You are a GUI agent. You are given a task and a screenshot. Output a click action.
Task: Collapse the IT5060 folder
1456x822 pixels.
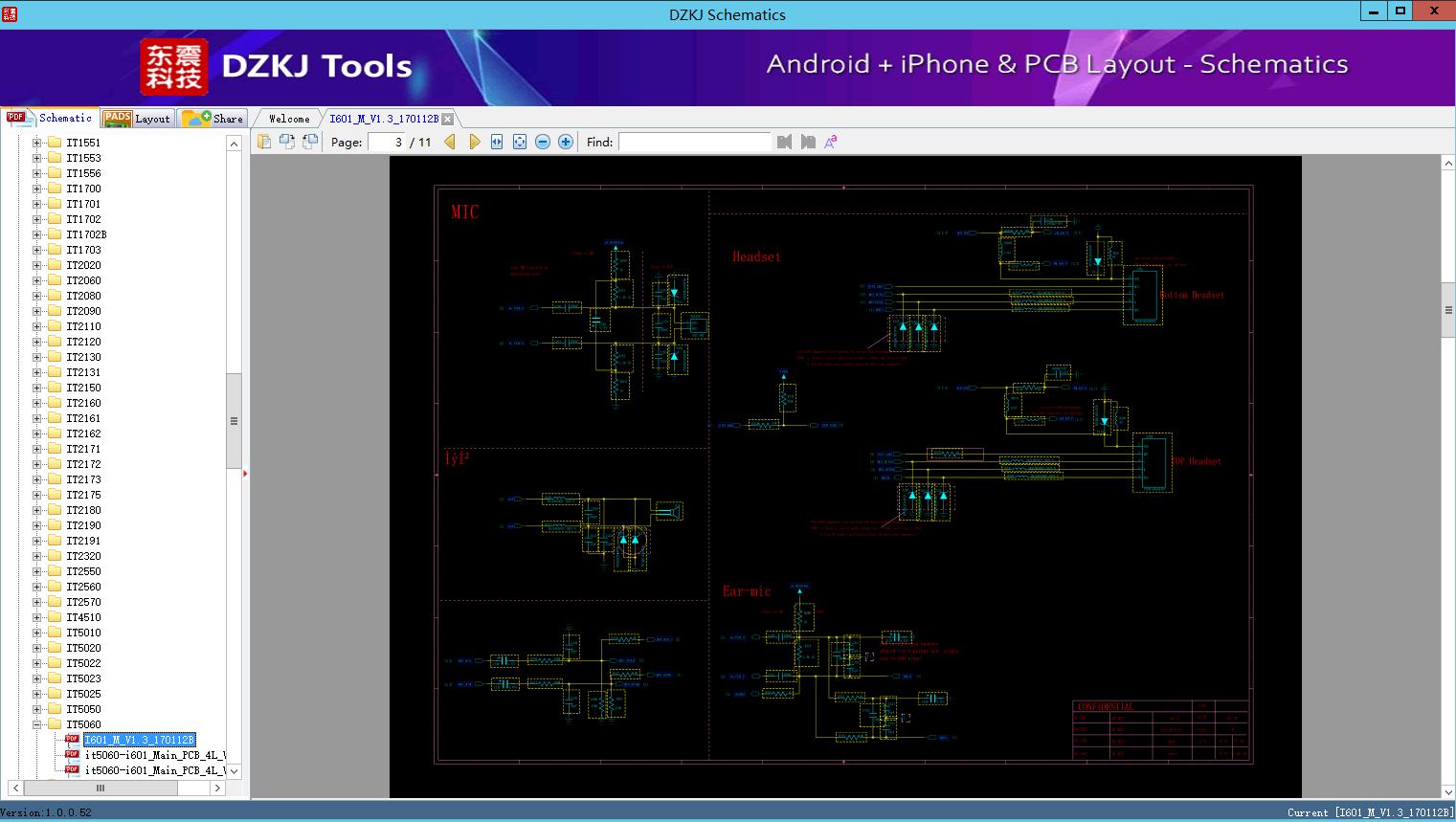pos(37,724)
